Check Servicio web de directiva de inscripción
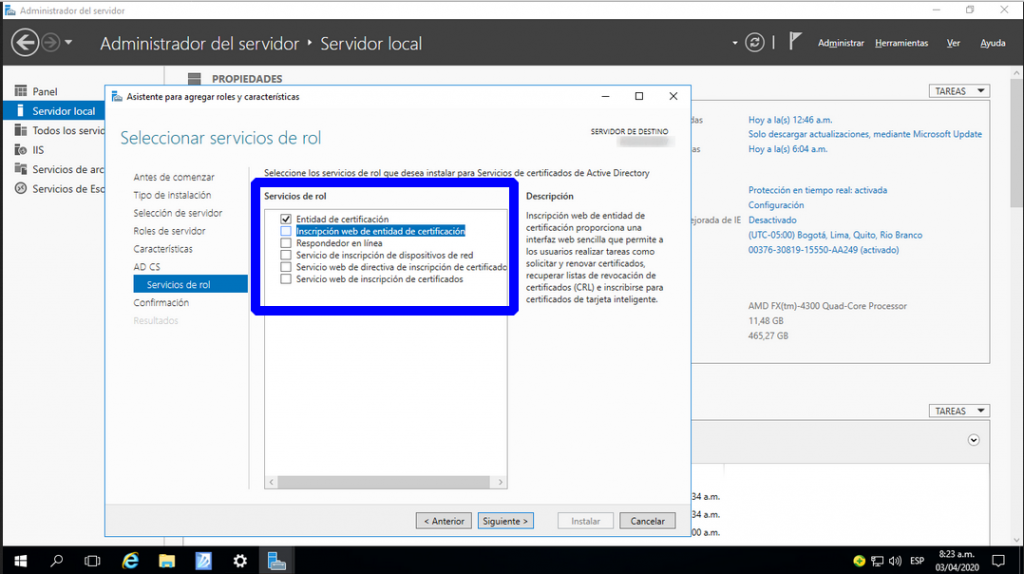This screenshot has width=1024, height=574. (x=285, y=267)
